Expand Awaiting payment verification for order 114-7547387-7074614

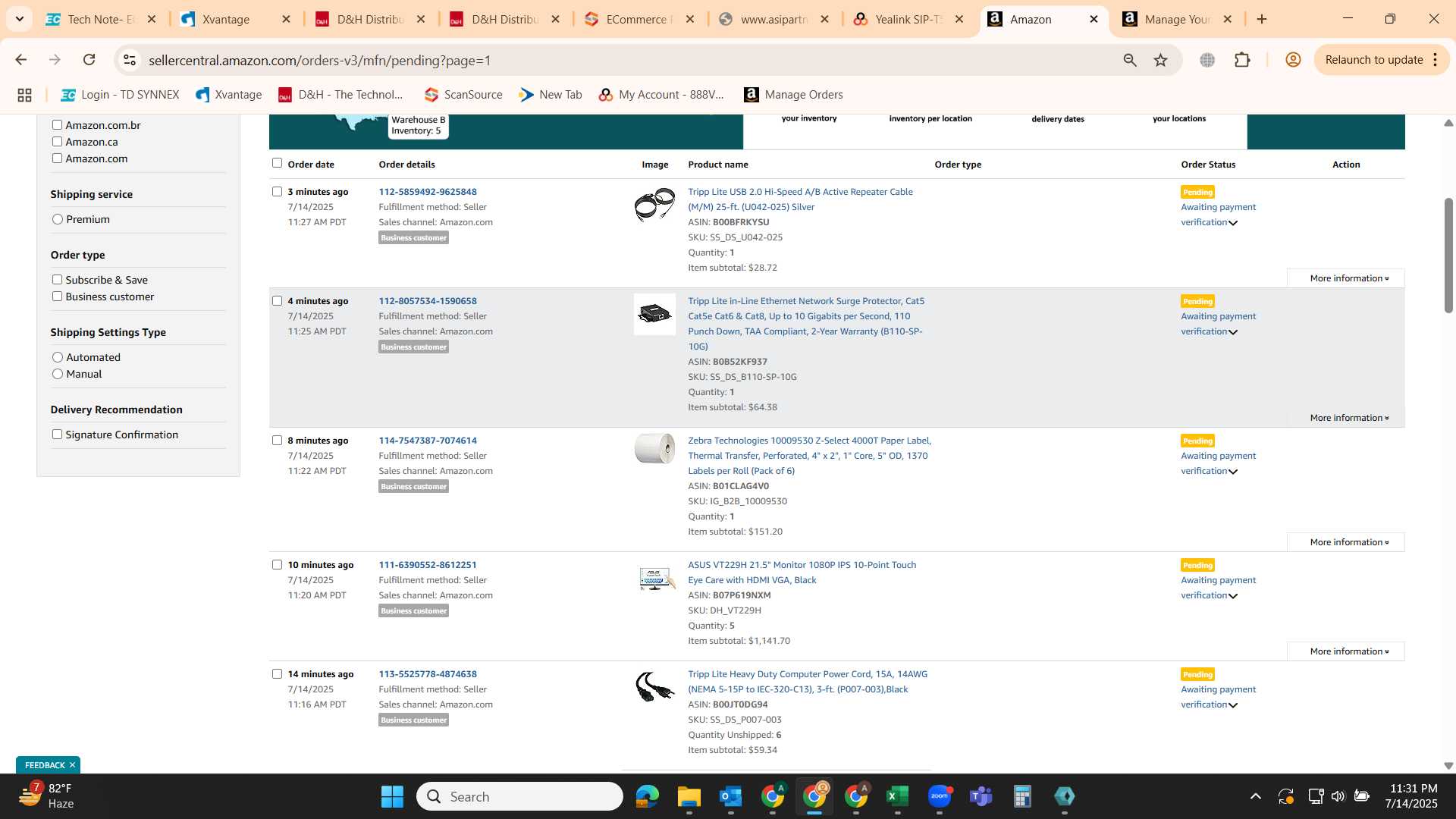(1218, 463)
